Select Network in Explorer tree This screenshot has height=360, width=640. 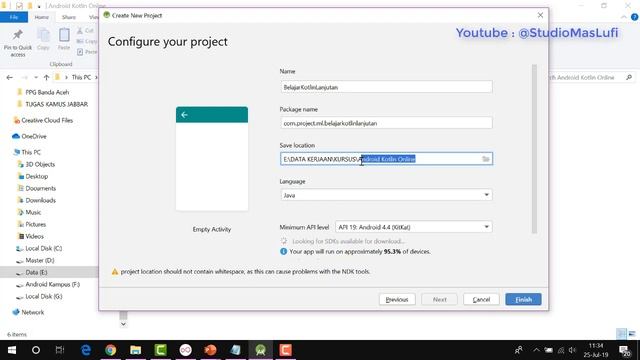point(32,312)
